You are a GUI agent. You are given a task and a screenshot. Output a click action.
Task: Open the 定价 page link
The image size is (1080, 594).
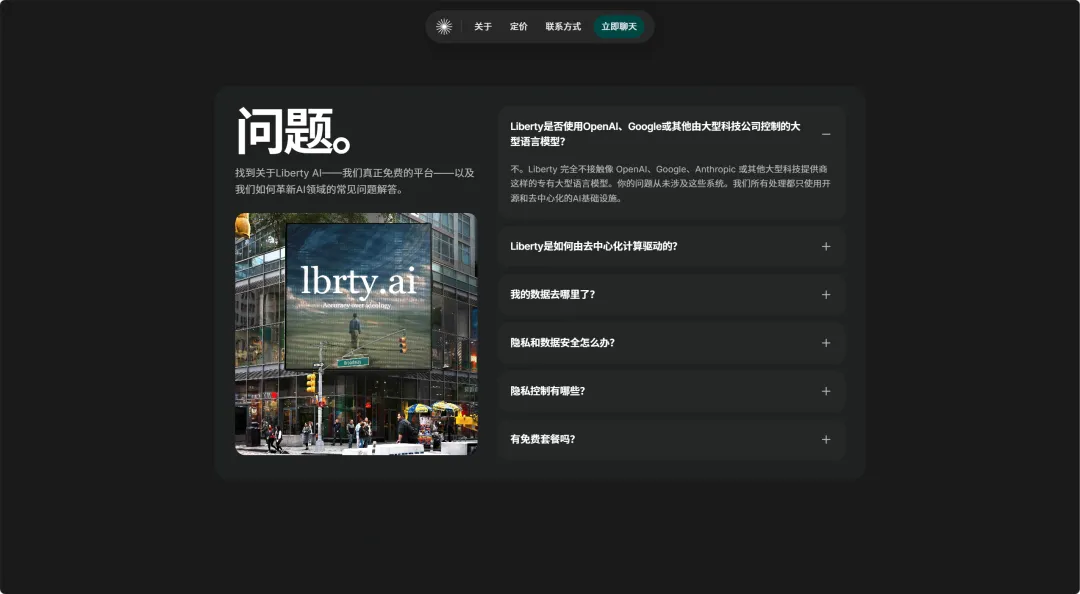coord(519,26)
